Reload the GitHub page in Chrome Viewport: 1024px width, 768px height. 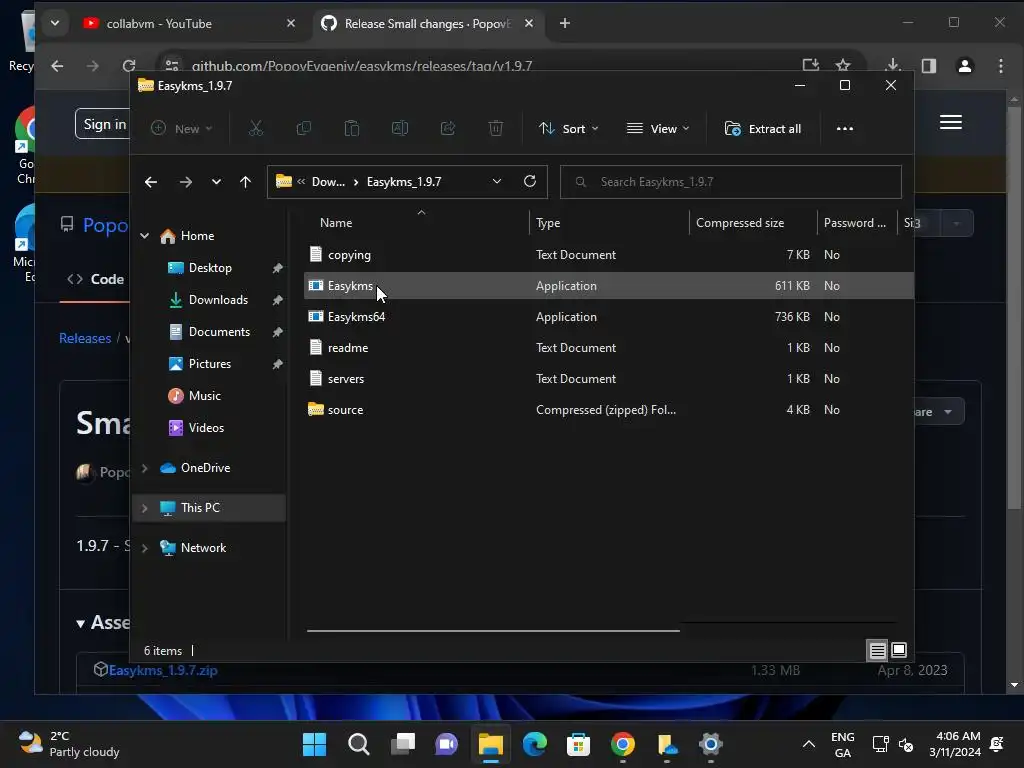[129, 65]
